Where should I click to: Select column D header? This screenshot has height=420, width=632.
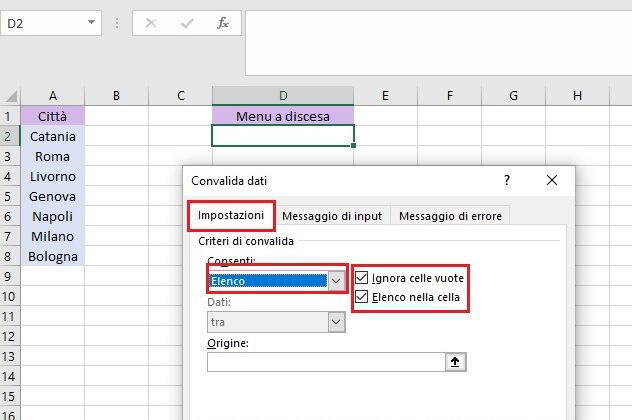[x=283, y=96]
